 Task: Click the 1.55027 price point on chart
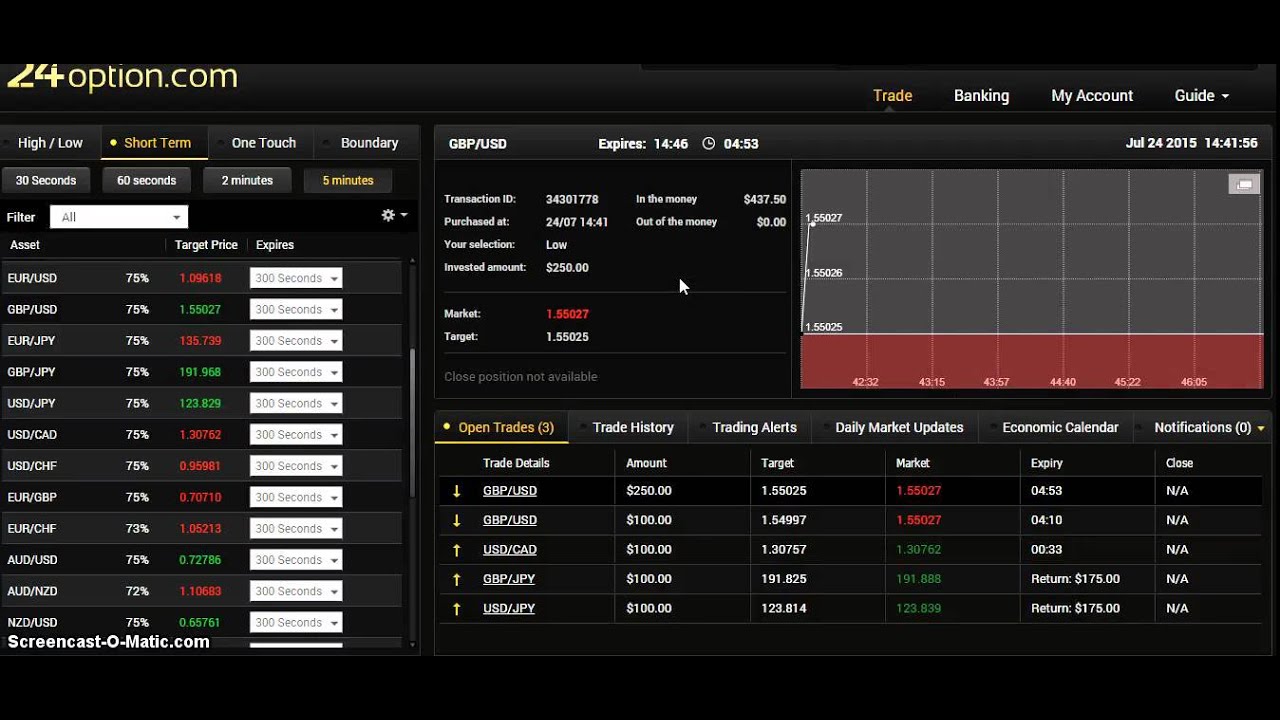click(811, 223)
